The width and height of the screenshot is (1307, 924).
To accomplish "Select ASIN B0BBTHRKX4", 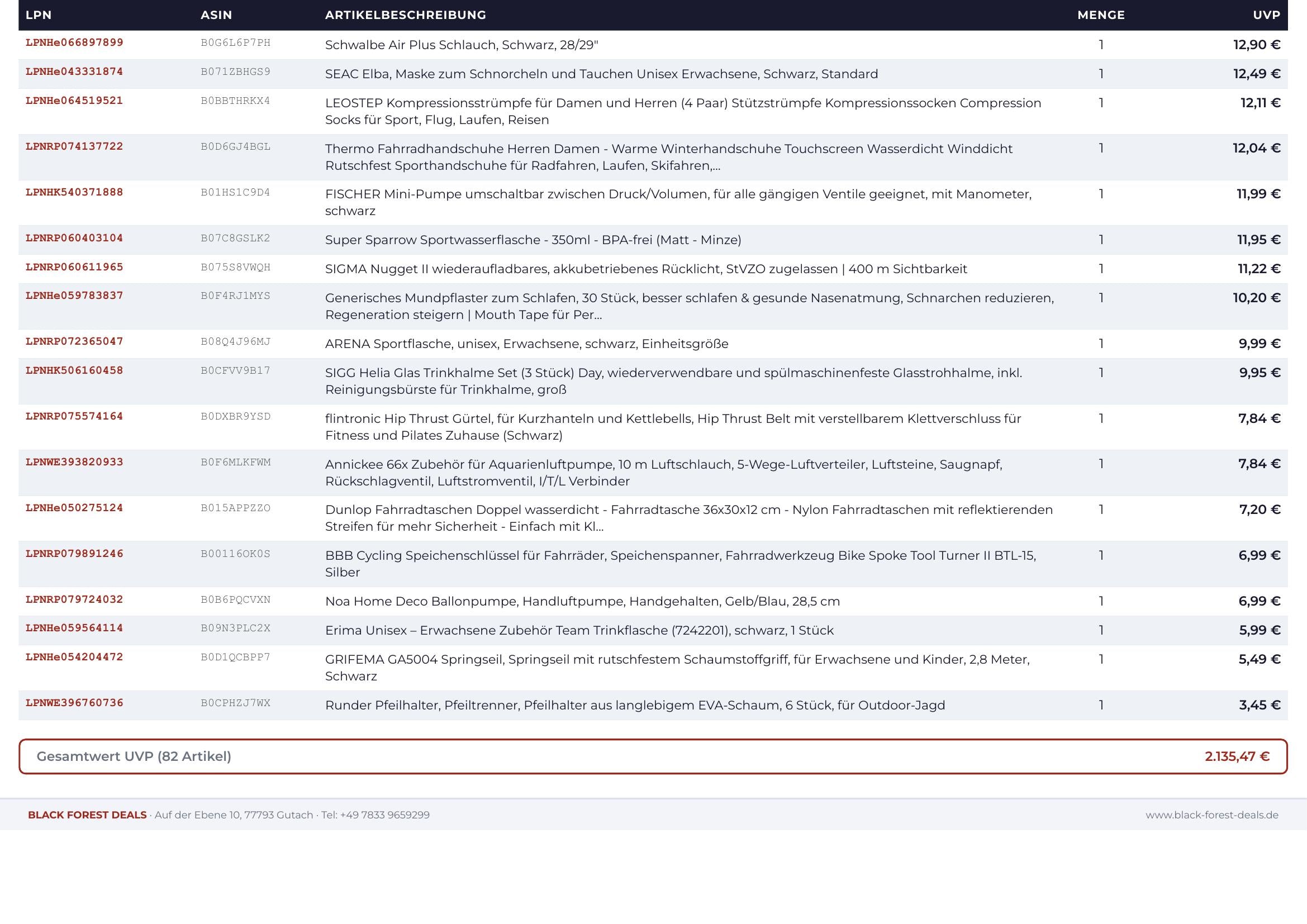I will point(236,101).
